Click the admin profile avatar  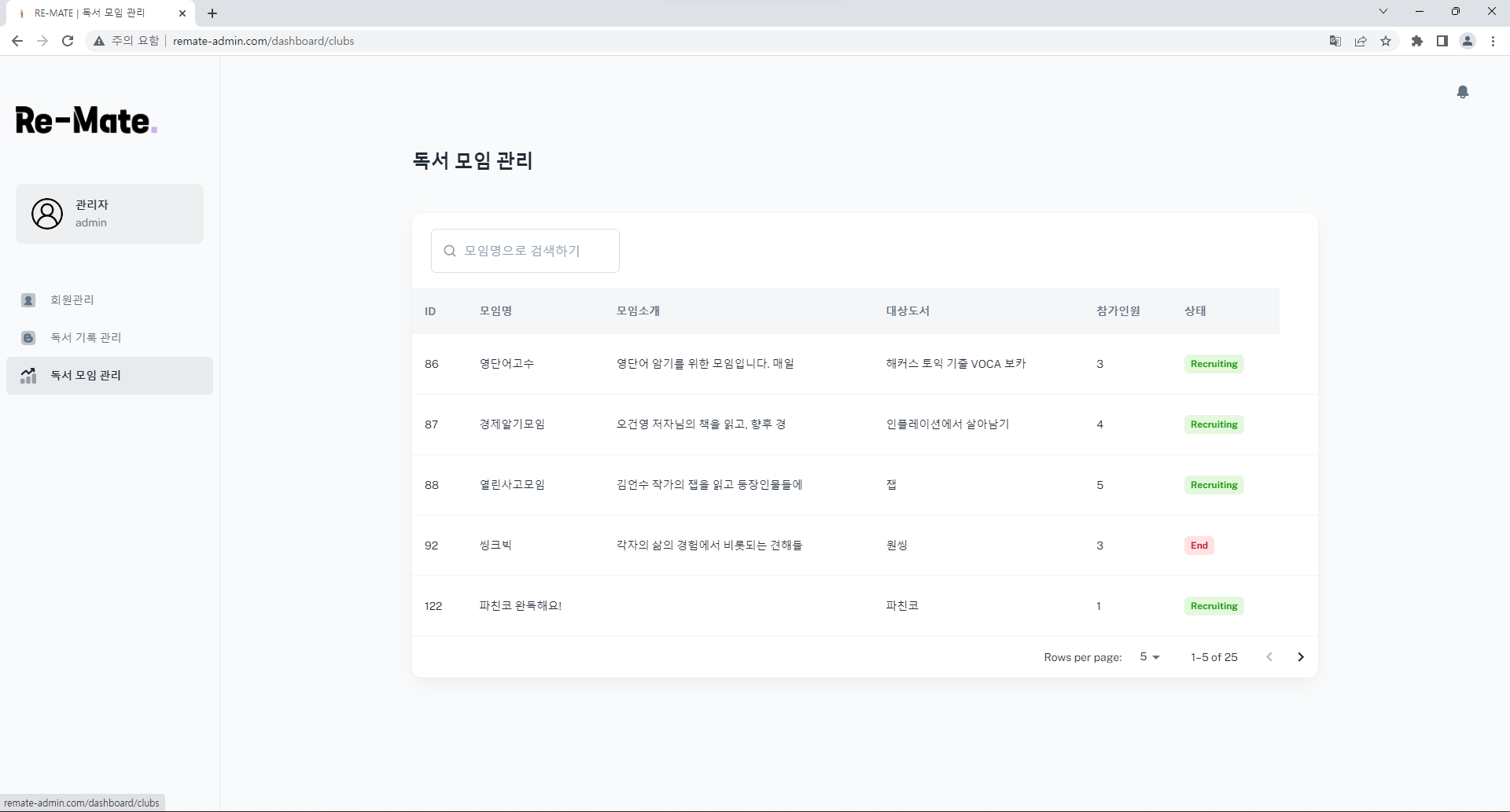(x=47, y=213)
